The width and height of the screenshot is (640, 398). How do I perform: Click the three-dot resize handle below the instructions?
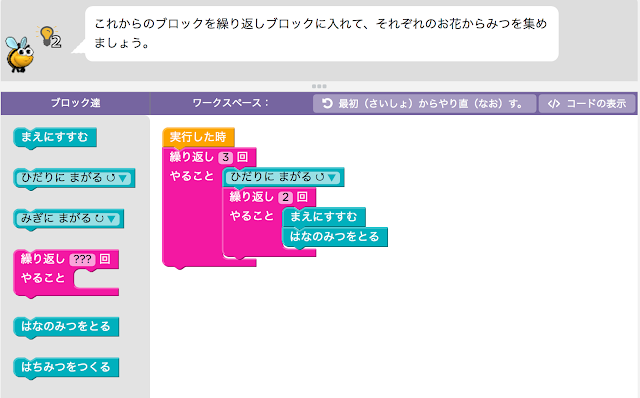click(319, 86)
